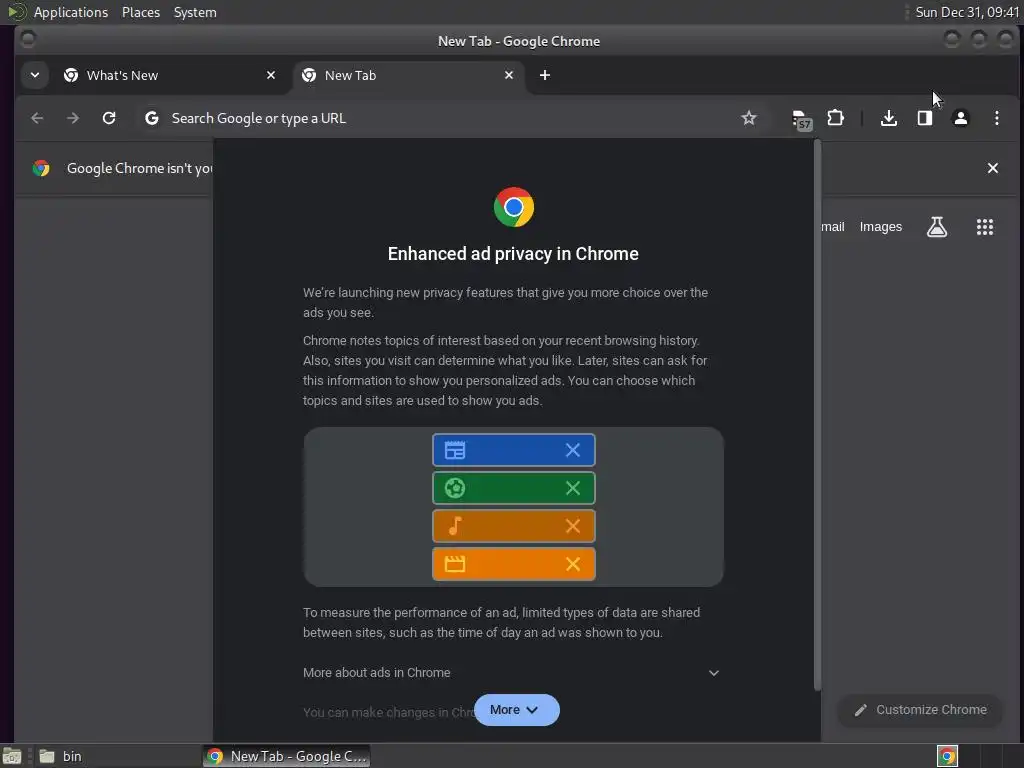Open the extension icon with S7 badge
The image size is (1024, 768).
click(801, 120)
